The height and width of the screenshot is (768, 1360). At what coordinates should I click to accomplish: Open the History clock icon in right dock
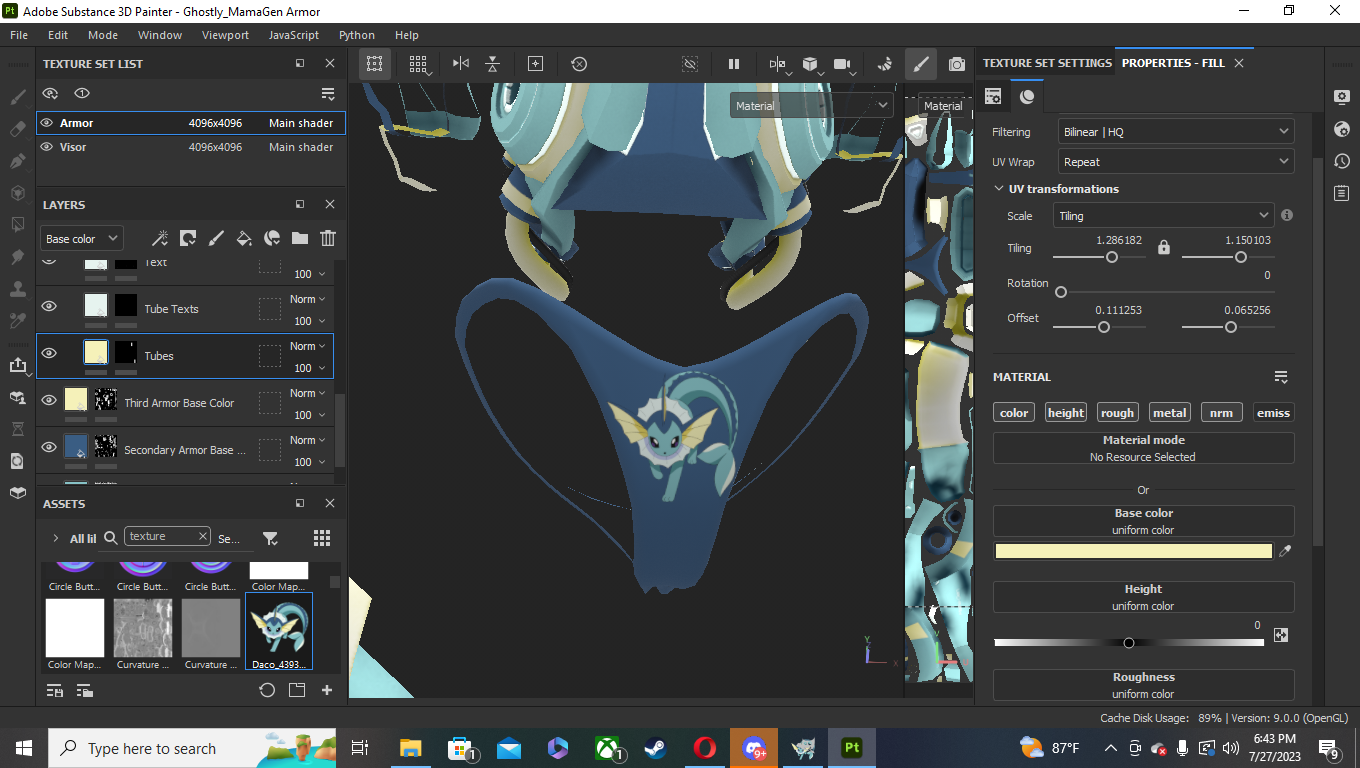click(x=1342, y=161)
